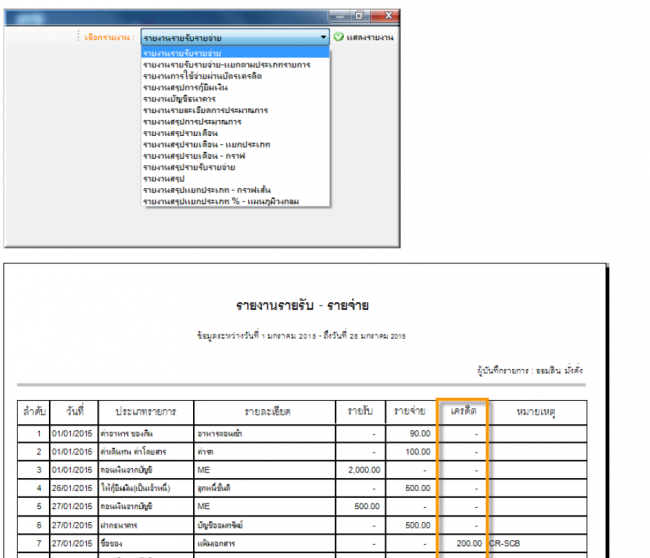650x558 pixels.
Task: Click the เครดิต column header
Action: pyautogui.click(x=463, y=412)
